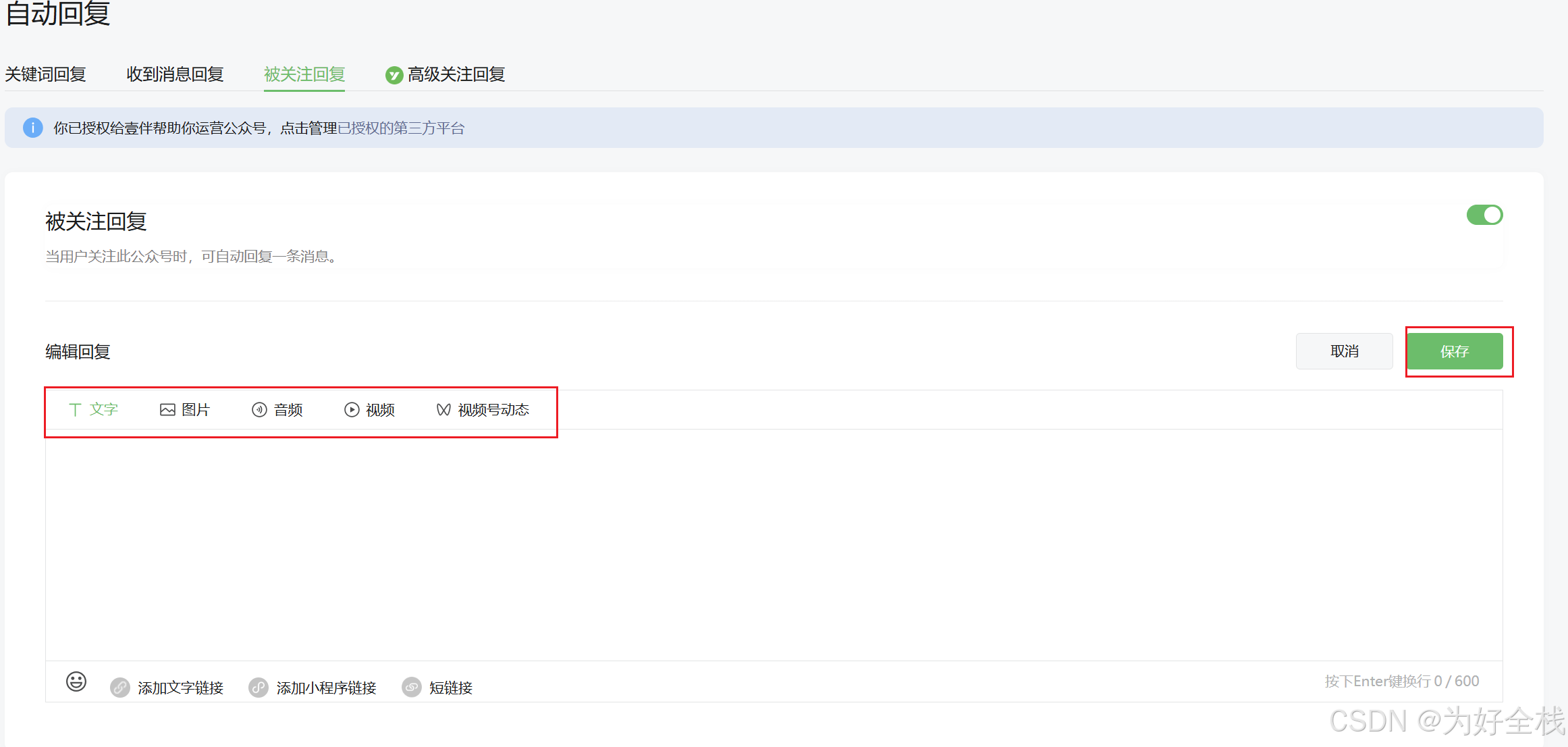
Task: Switch to the 收到消息回复 tab
Action: (175, 74)
